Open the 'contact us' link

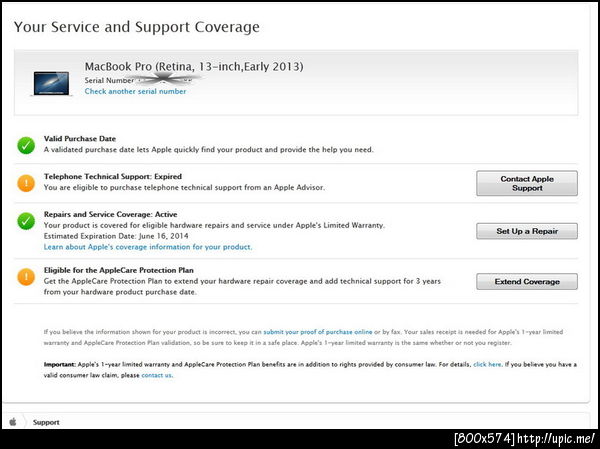tap(157, 375)
